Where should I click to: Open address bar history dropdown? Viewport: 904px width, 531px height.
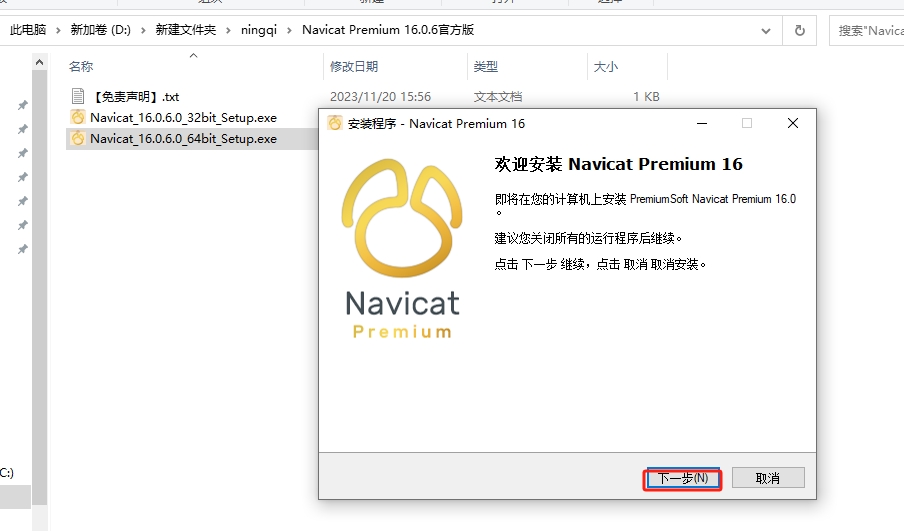pyautogui.click(x=766, y=31)
